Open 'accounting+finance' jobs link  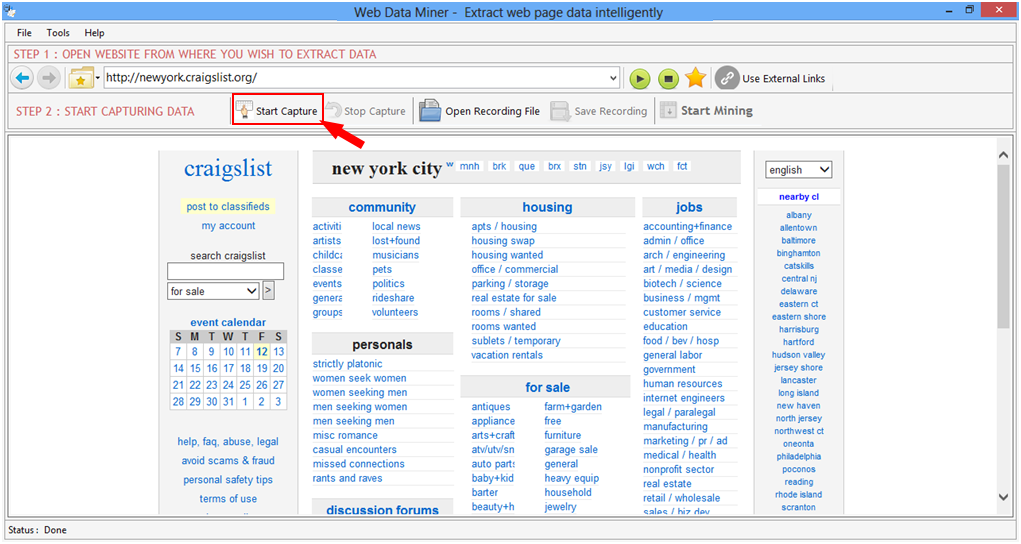(688, 226)
